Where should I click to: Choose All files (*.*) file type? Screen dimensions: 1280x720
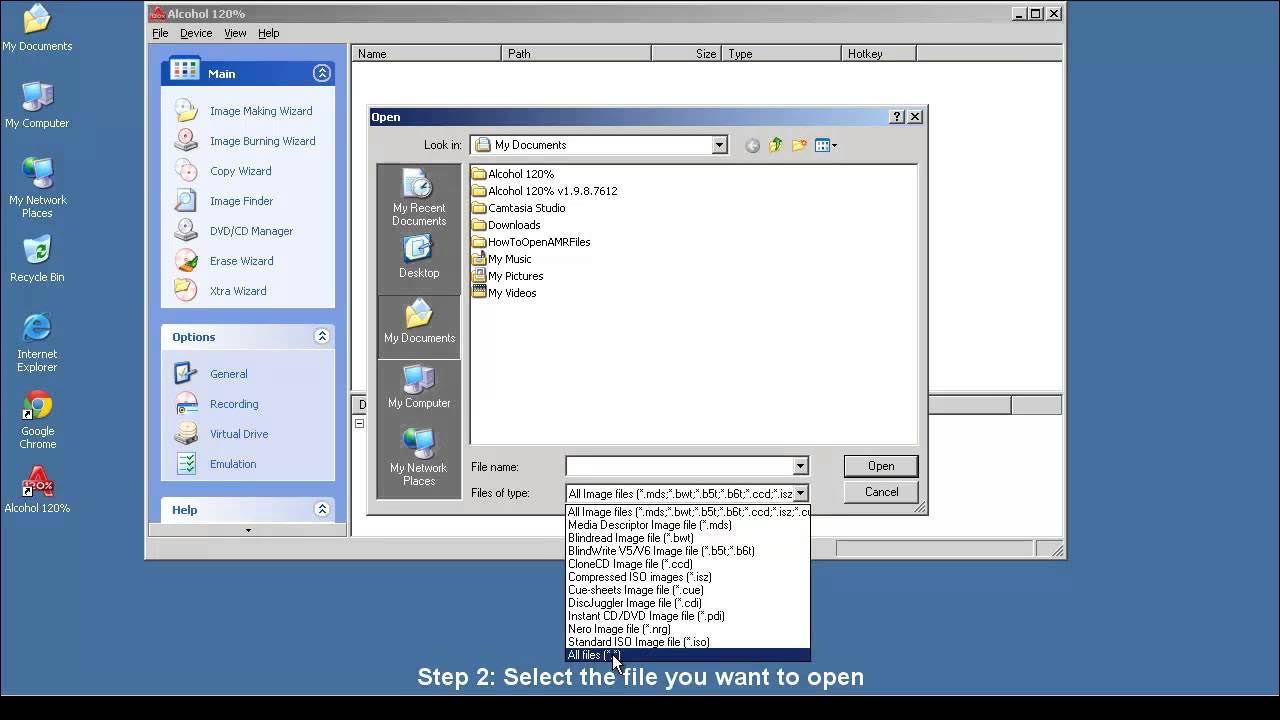[688, 655]
